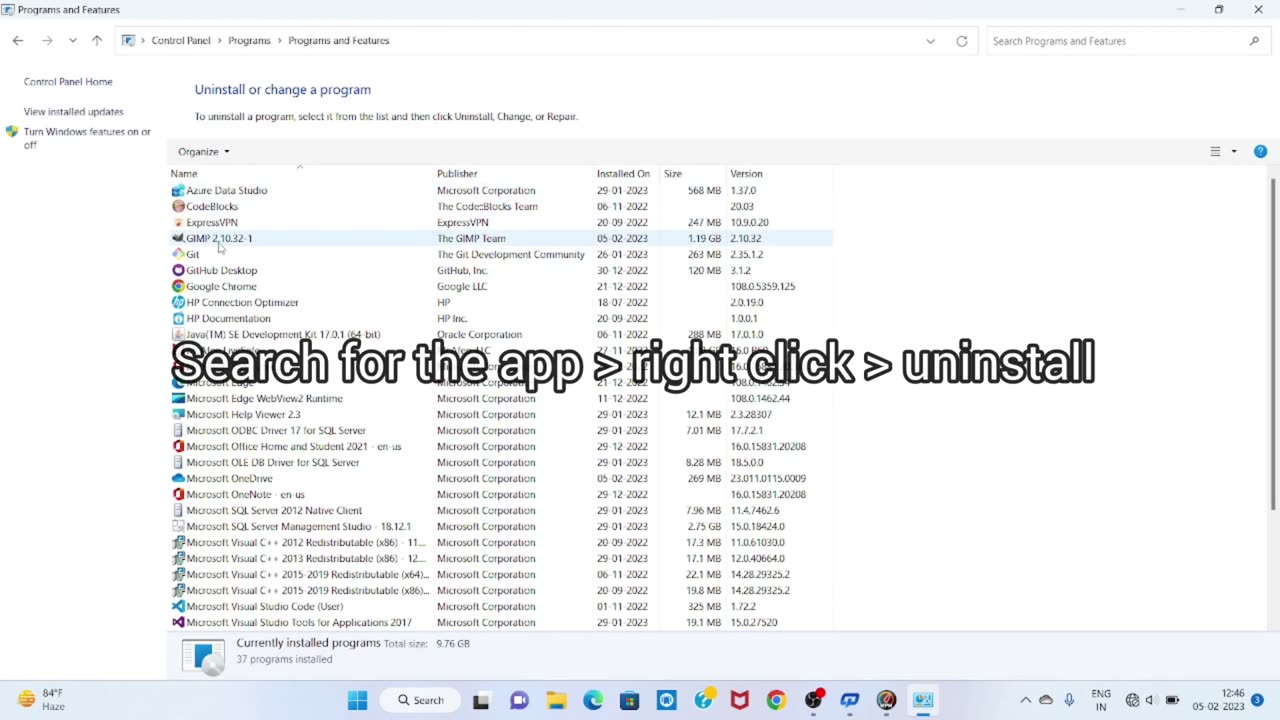Image resolution: width=1280 pixels, height=720 pixels.
Task: Sort by the Name column header
Action: [x=301, y=174]
